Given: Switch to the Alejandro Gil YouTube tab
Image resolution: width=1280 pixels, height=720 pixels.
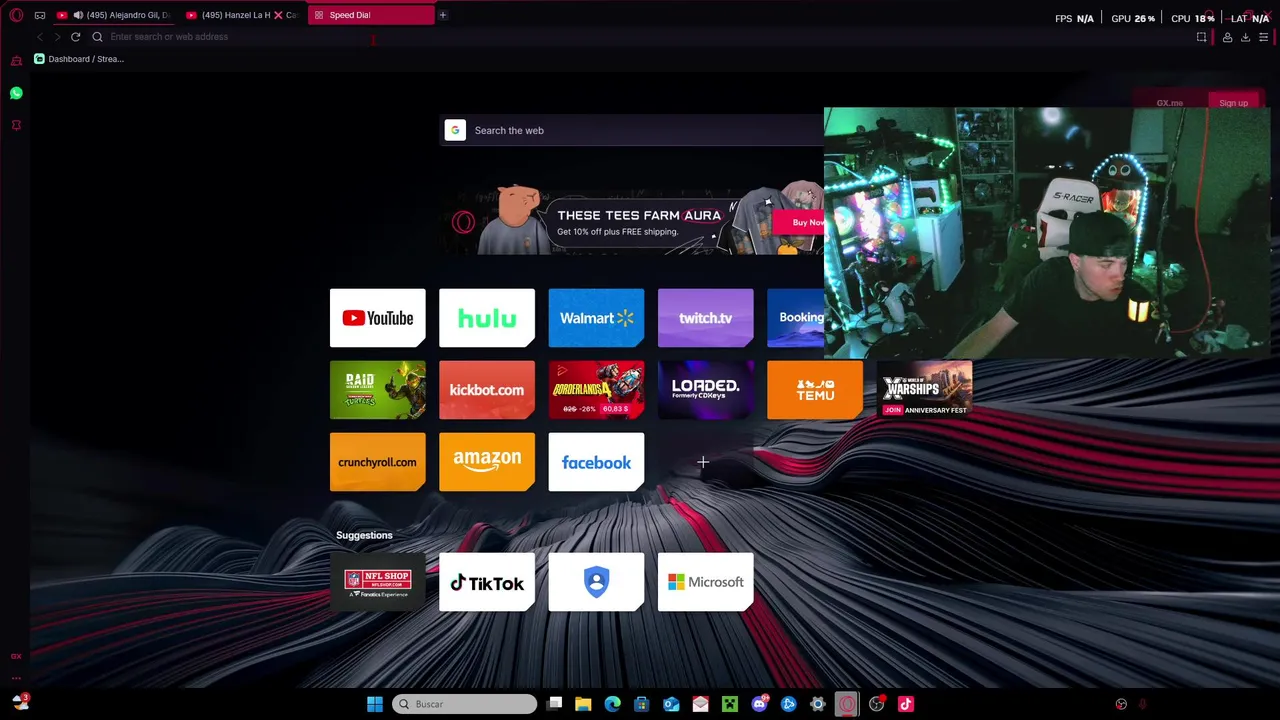Looking at the screenshot, I should click(112, 15).
